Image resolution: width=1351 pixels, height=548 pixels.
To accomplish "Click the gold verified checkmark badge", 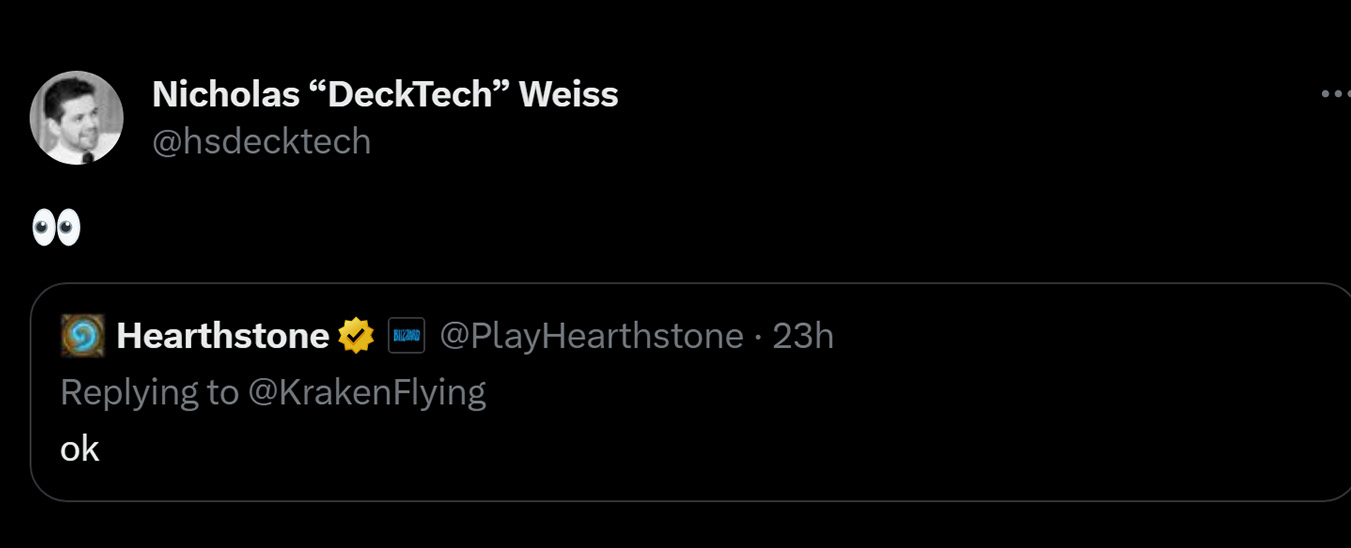I will point(356,336).
